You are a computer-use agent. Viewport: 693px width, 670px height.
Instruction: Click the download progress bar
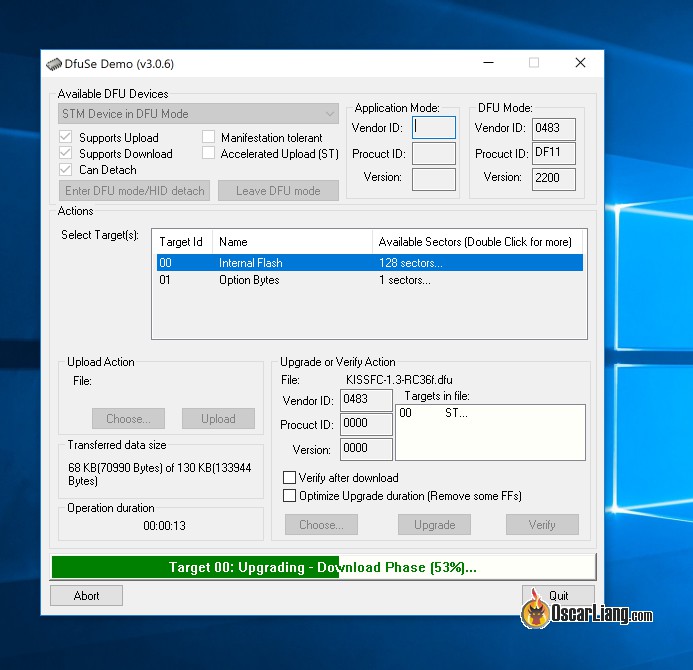pos(323,567)
